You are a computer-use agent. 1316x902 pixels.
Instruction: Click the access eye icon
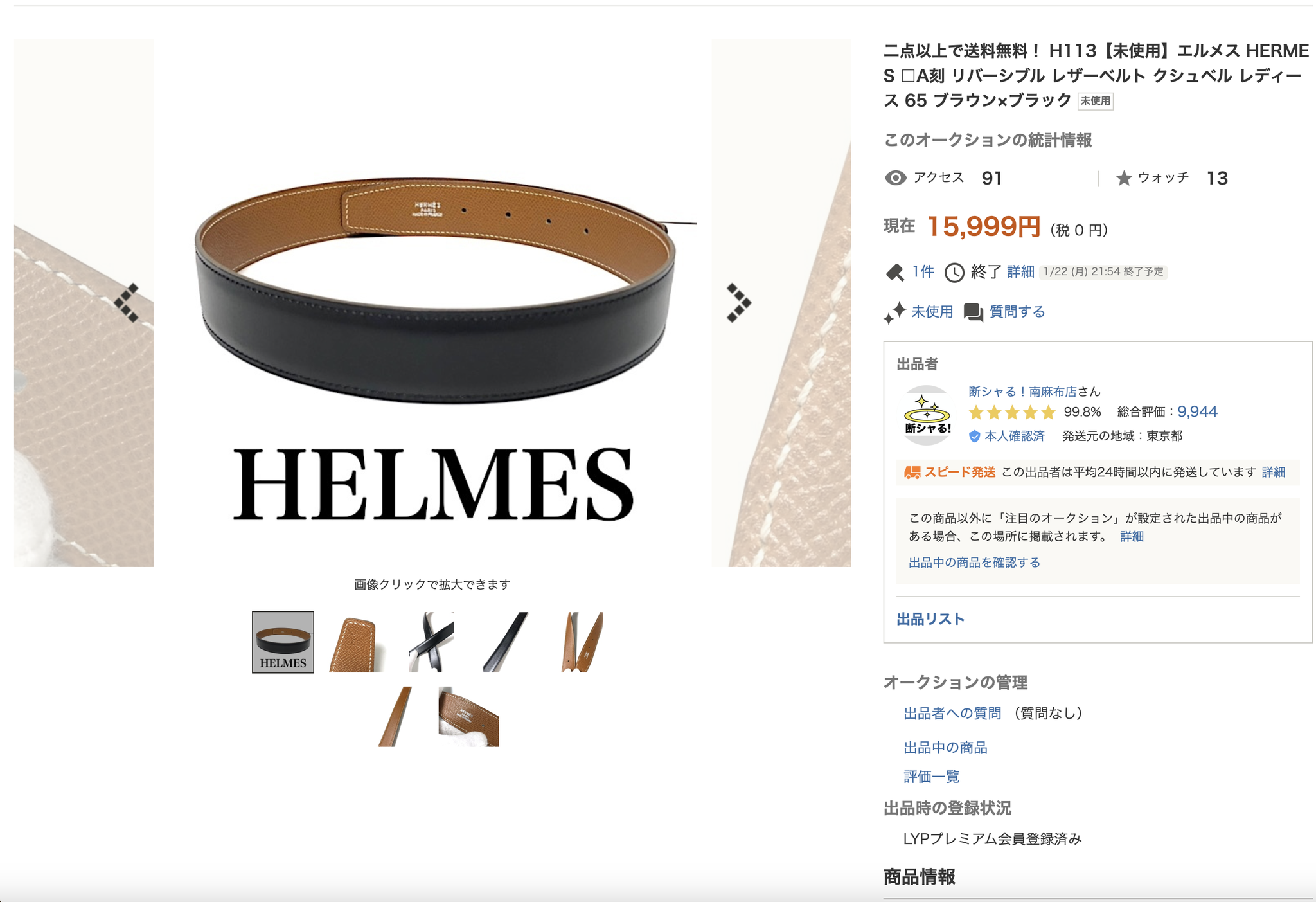pos(895,178)
